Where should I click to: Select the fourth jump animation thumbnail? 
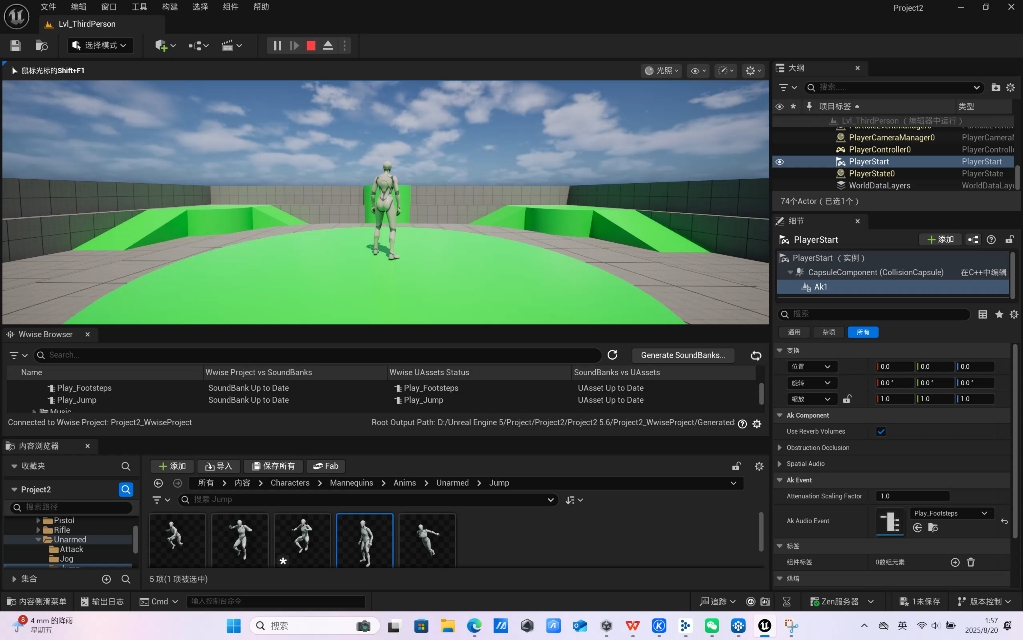pos(365,540)
